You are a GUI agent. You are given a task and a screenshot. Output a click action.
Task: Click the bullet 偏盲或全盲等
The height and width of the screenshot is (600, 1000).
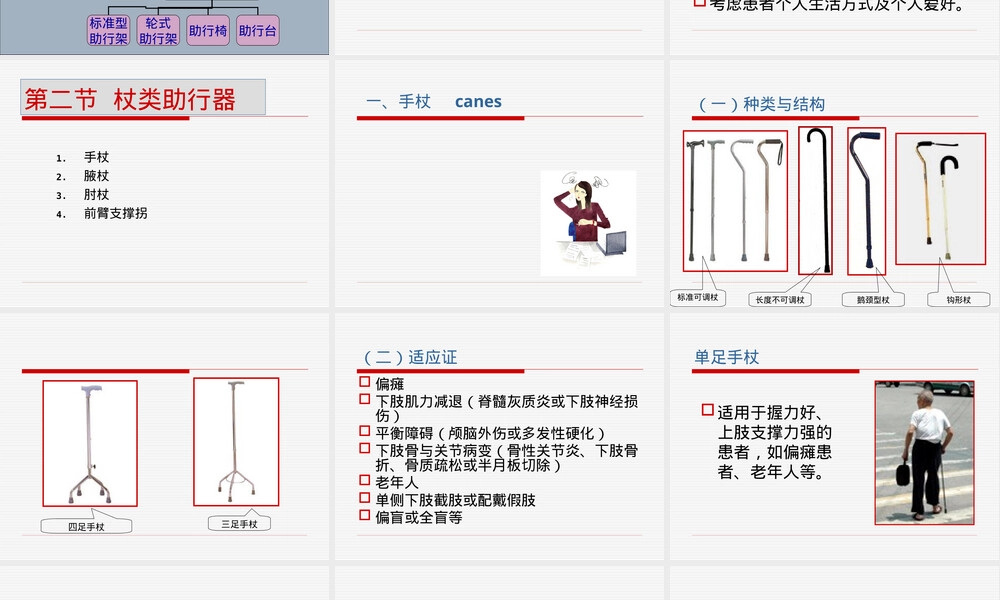click(x=418, y=517)
